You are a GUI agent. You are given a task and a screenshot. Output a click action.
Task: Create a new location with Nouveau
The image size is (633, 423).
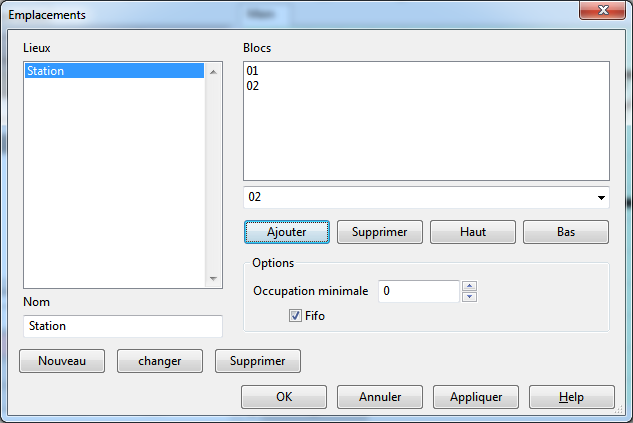point(61,361)
